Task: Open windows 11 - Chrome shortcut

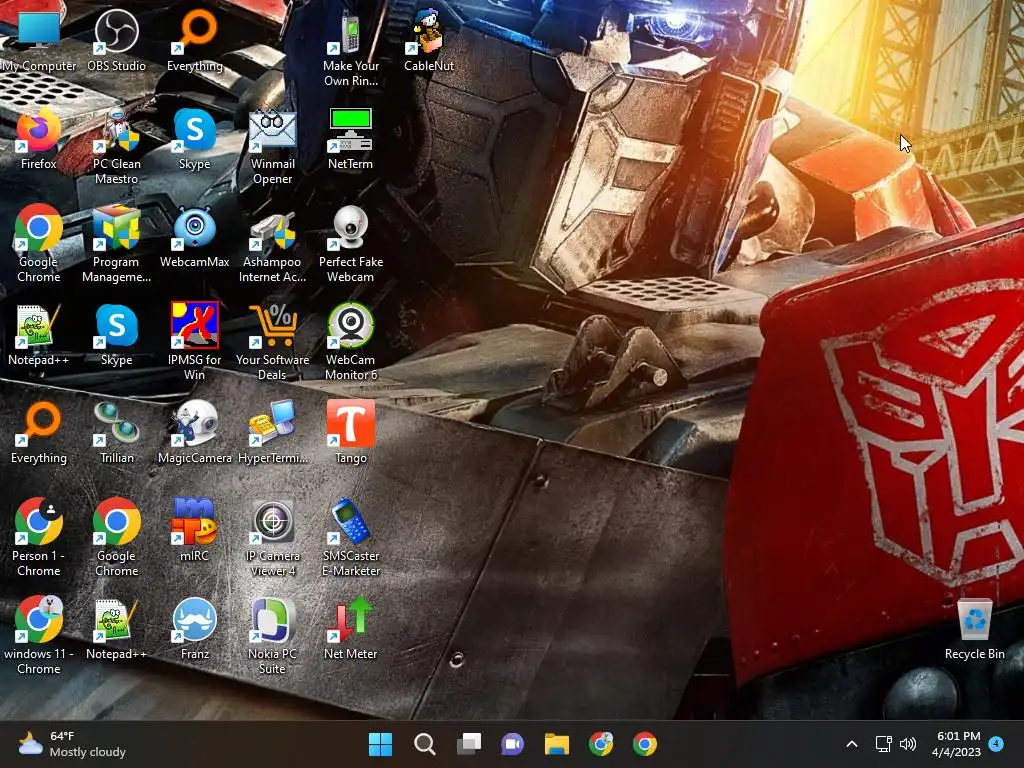Action: [x=39, y=637]
